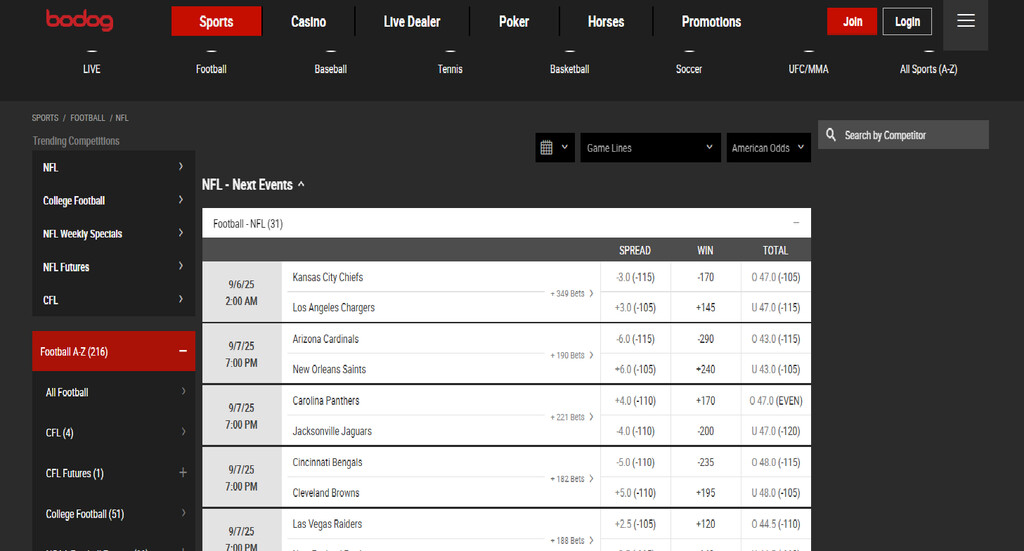The width and height of the screenshot is (1024, 551).
Task: Select Over 47.0 (-105) Chiefs game
Action: pos(776,277)
